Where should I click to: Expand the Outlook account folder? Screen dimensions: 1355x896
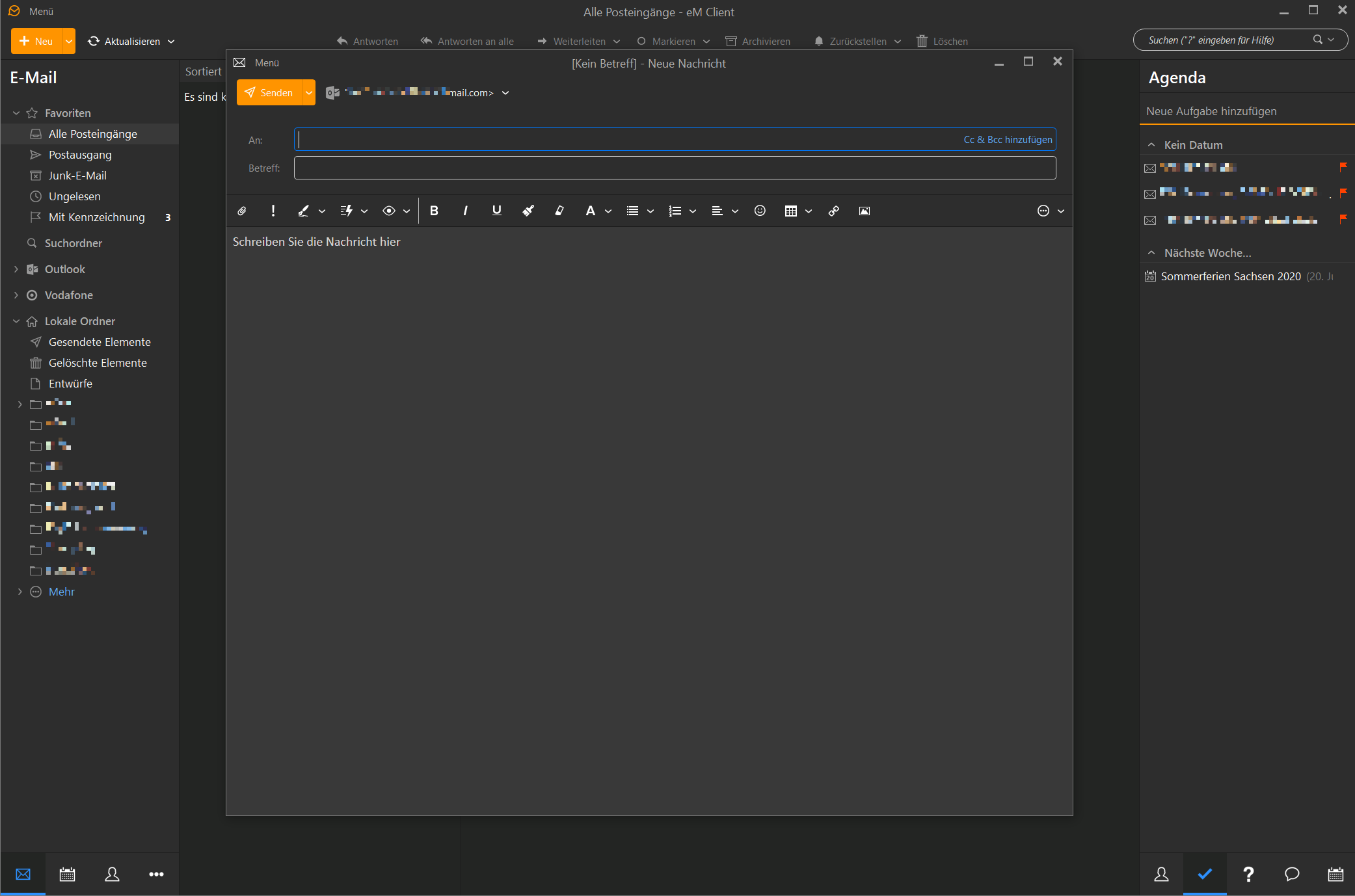(x=16, y=269)
